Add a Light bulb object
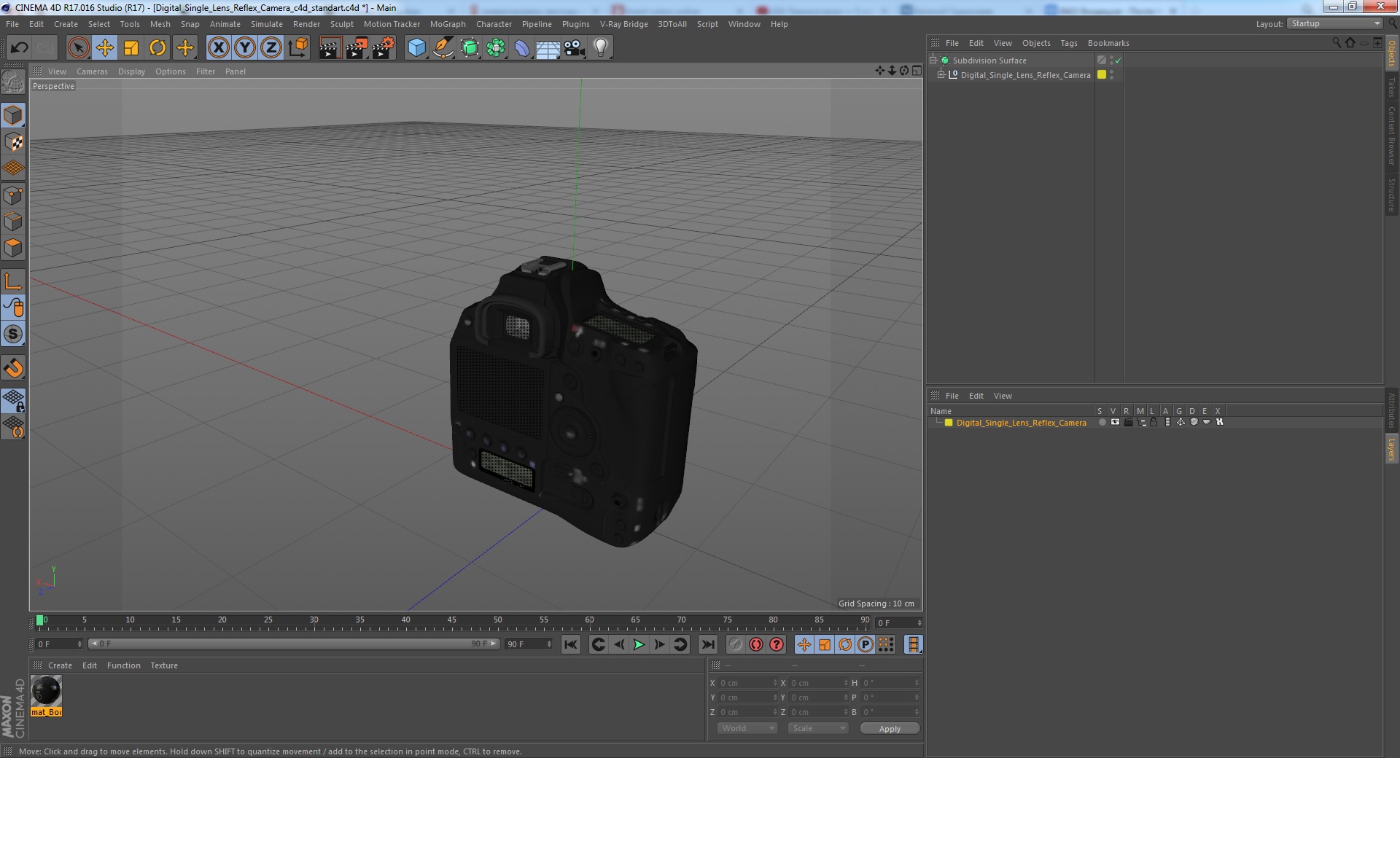 point(600,48)
